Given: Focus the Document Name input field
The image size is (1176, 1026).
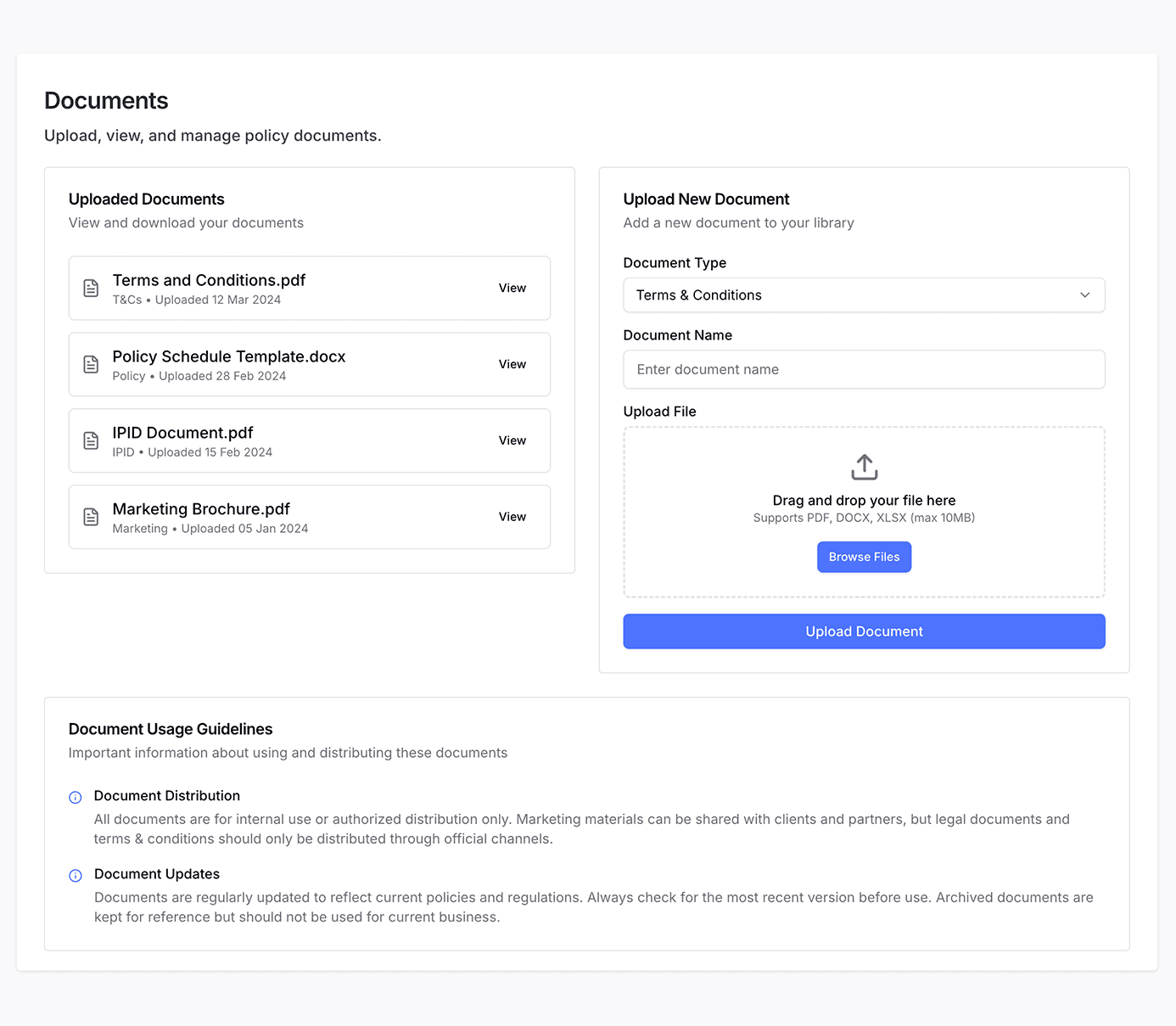Looking at the screenshot, I should tap(864, 370).
